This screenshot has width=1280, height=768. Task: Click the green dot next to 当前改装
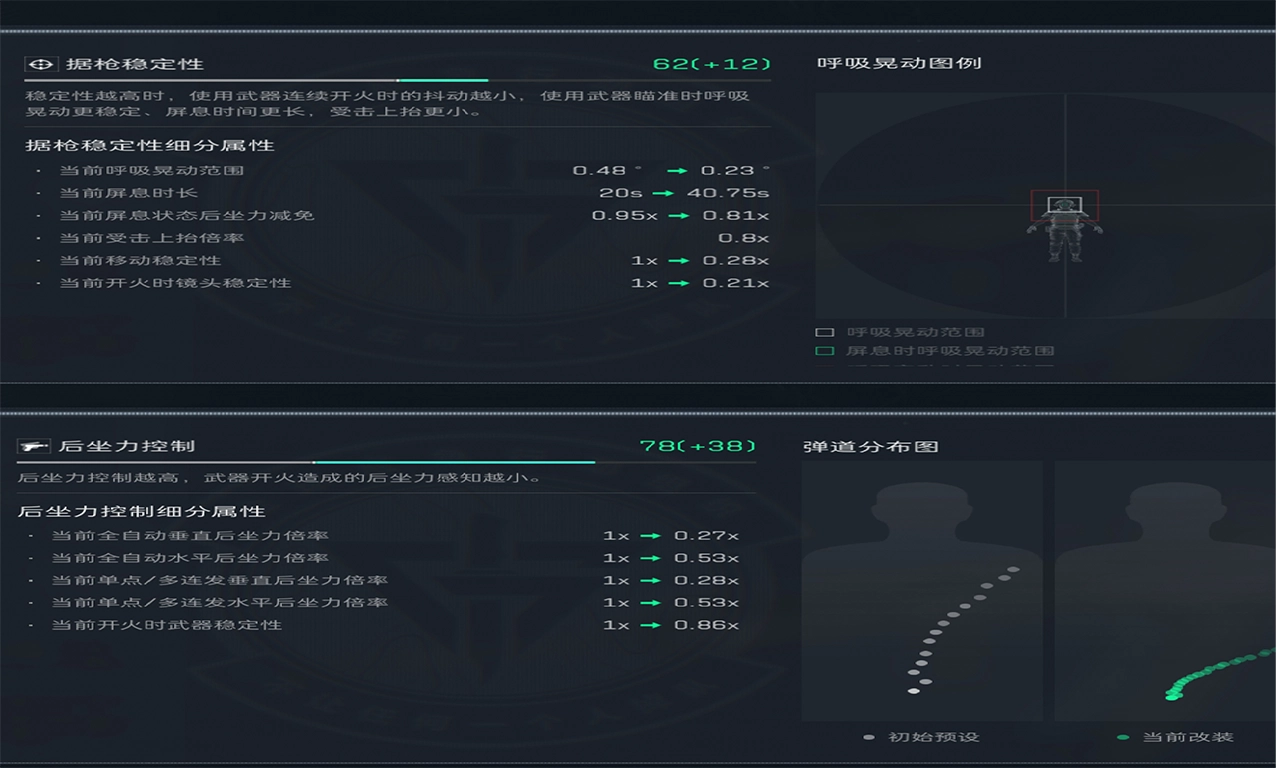tap(1123, 737)
